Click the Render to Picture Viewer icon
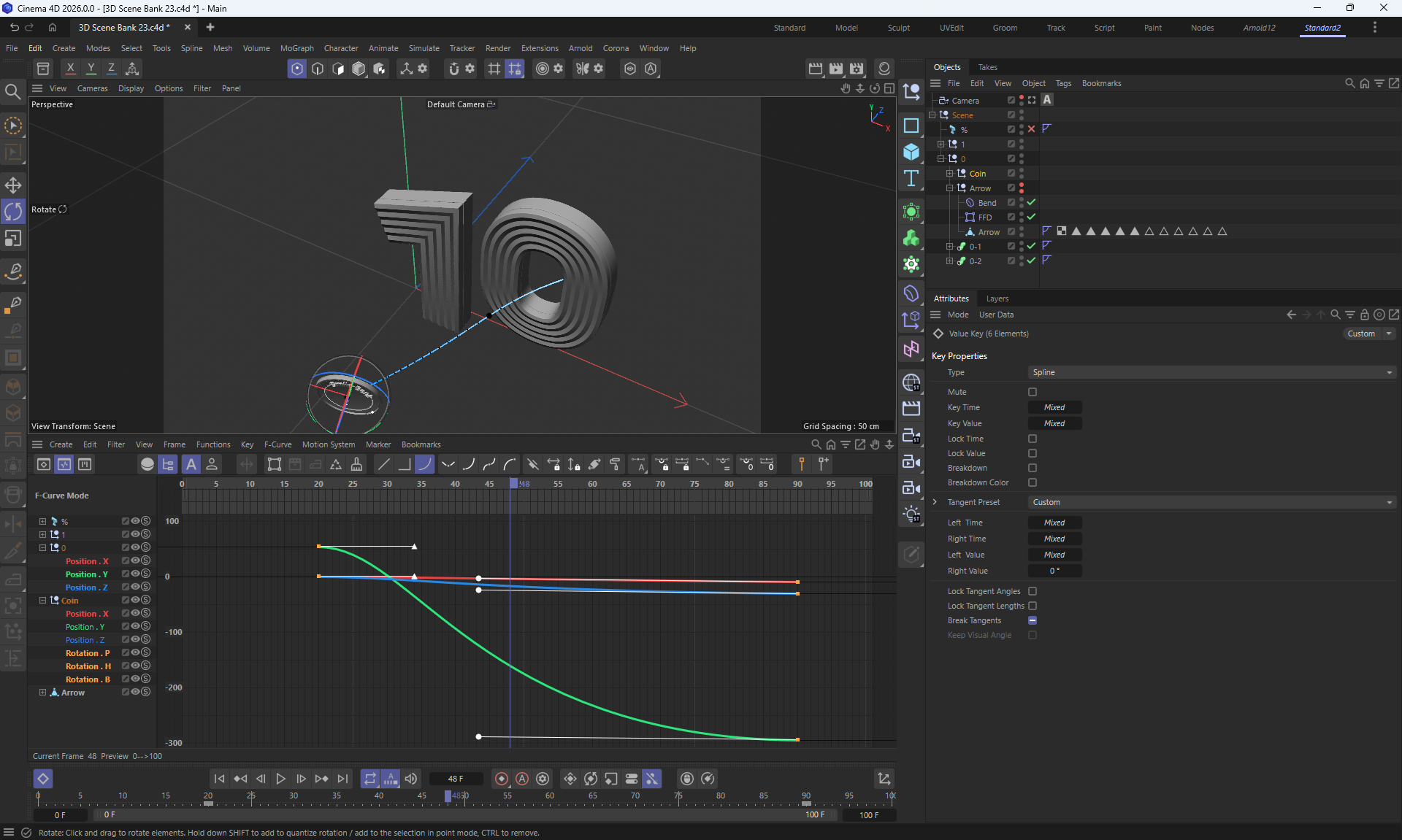The height and width of the screenshot is (840, 1402). point(836,69)
